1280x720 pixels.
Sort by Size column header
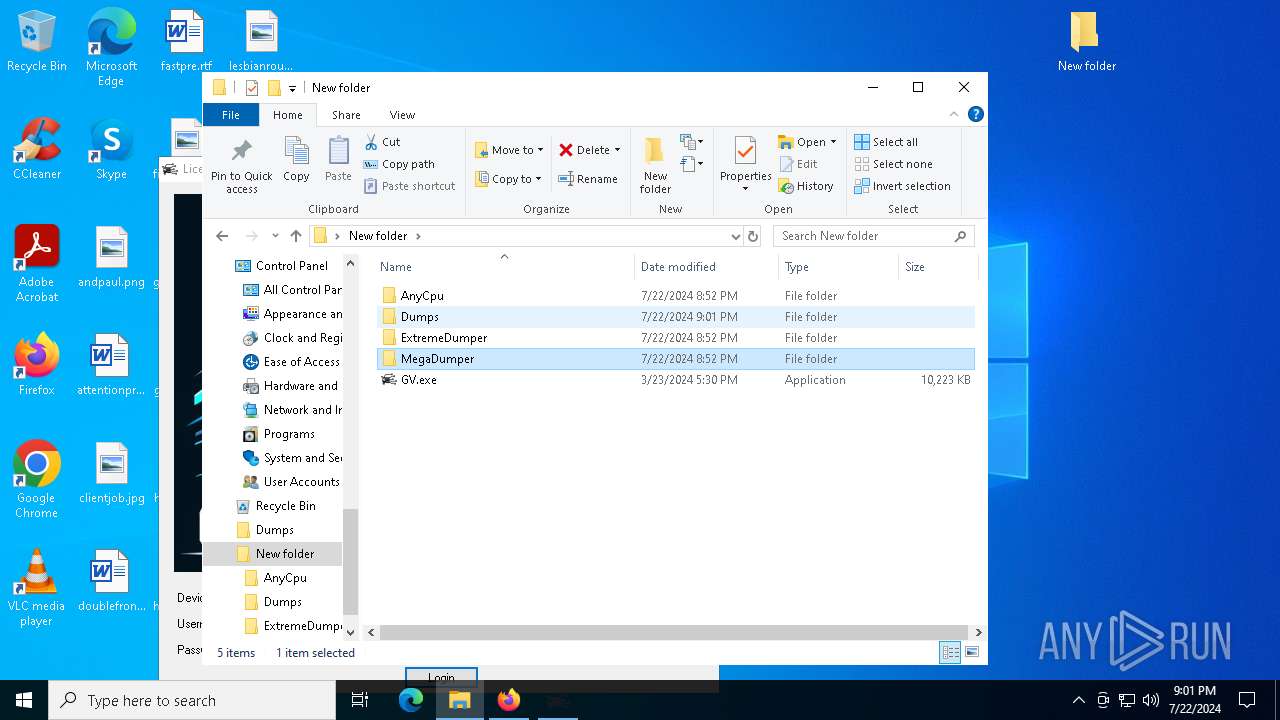(x=937, y=267)
